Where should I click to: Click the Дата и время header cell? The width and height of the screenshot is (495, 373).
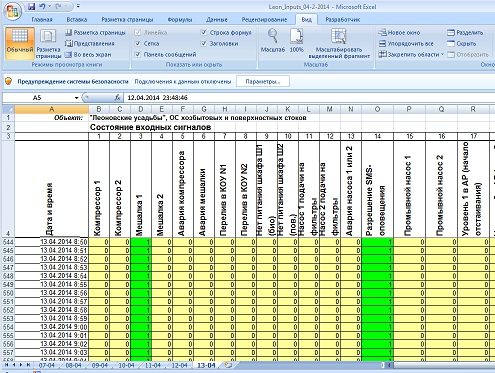51,189
